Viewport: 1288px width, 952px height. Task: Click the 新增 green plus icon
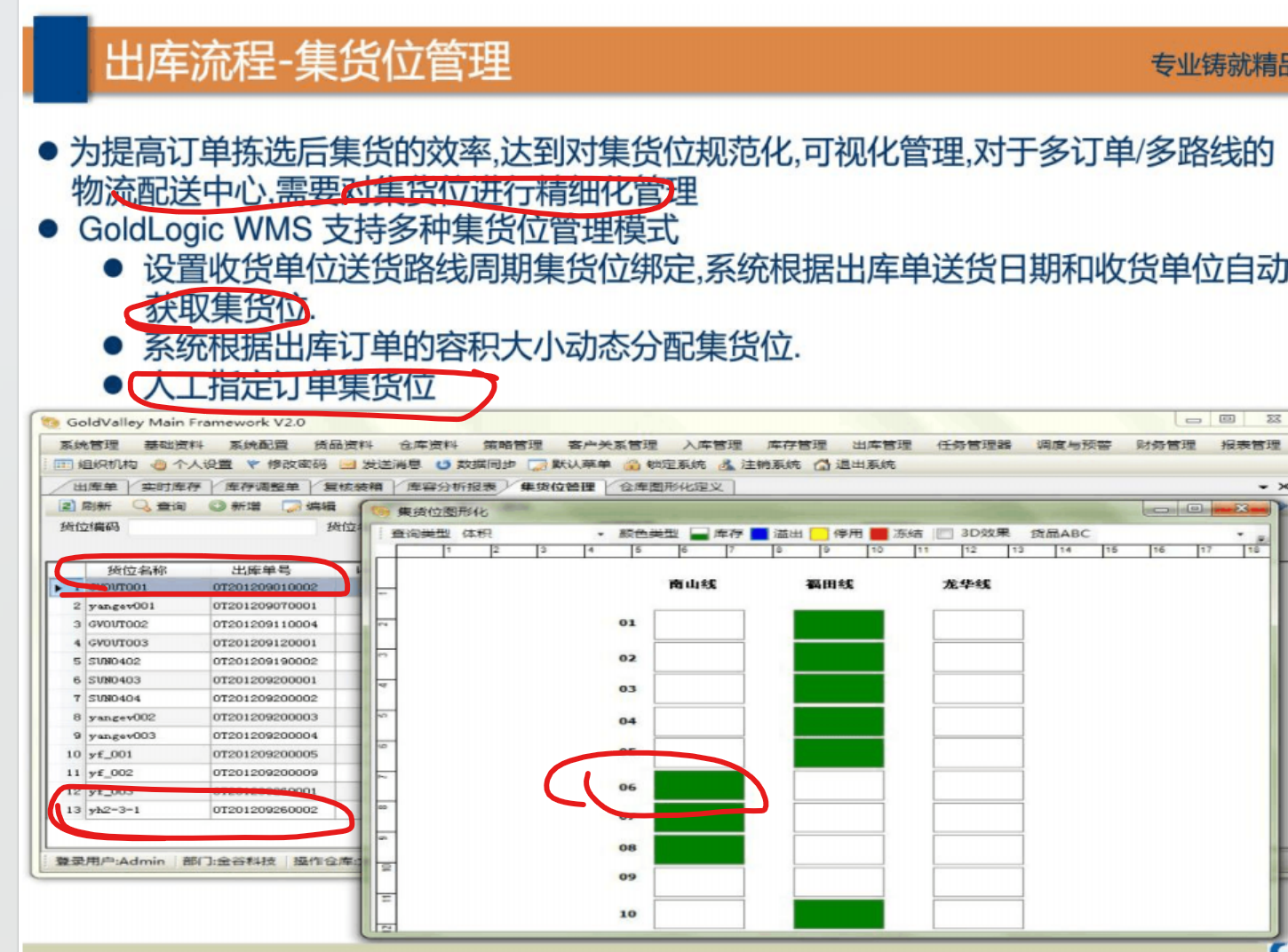point(217,505)
